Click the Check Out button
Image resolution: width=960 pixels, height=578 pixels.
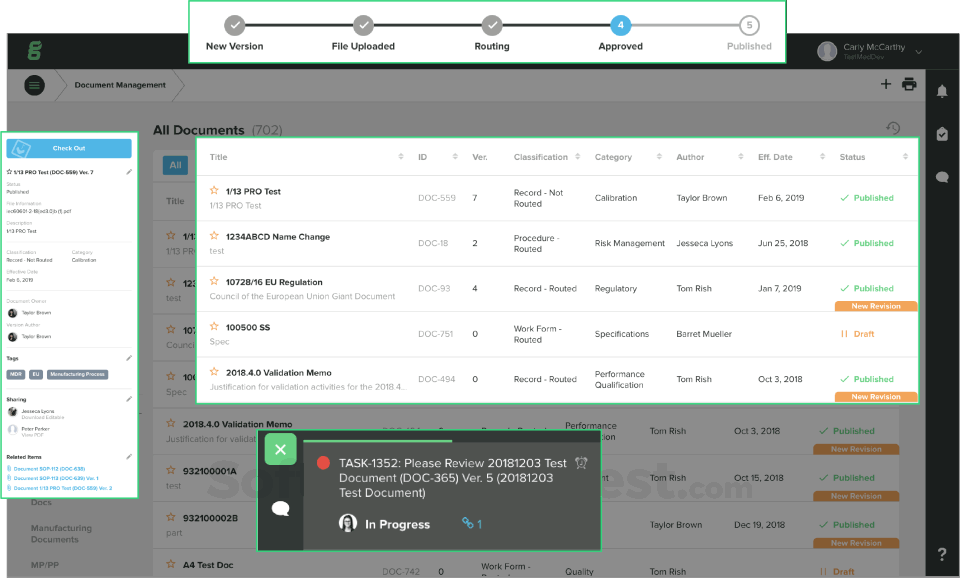coord(69,148)
